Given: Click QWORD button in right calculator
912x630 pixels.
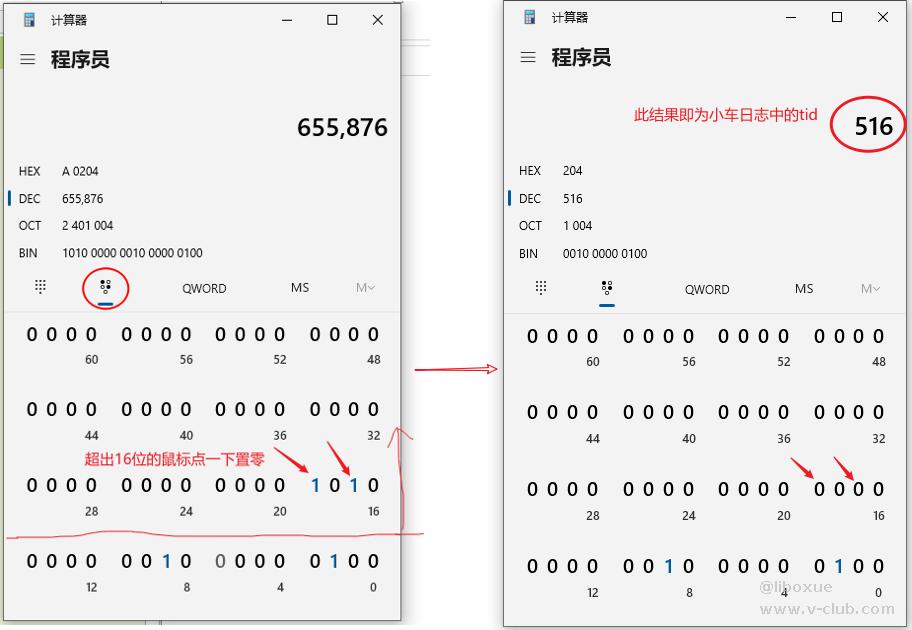Looking at the screenshot, I should point(707,289).
